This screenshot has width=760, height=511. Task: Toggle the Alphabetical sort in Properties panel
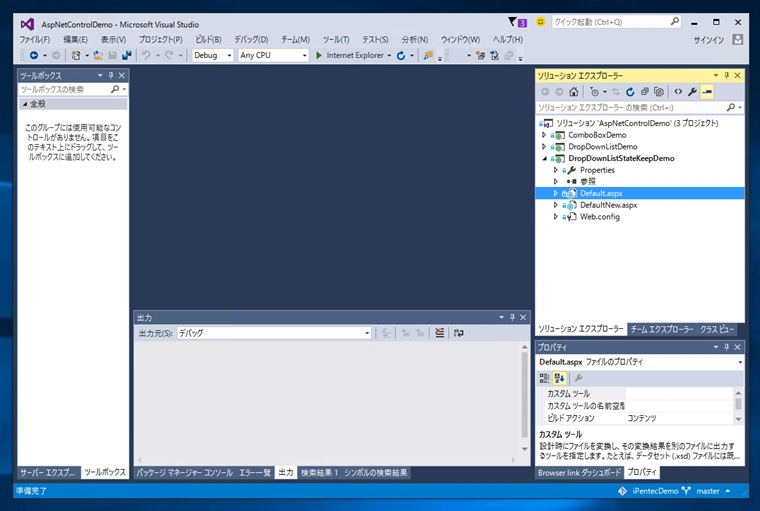click(x=560, y=378)
